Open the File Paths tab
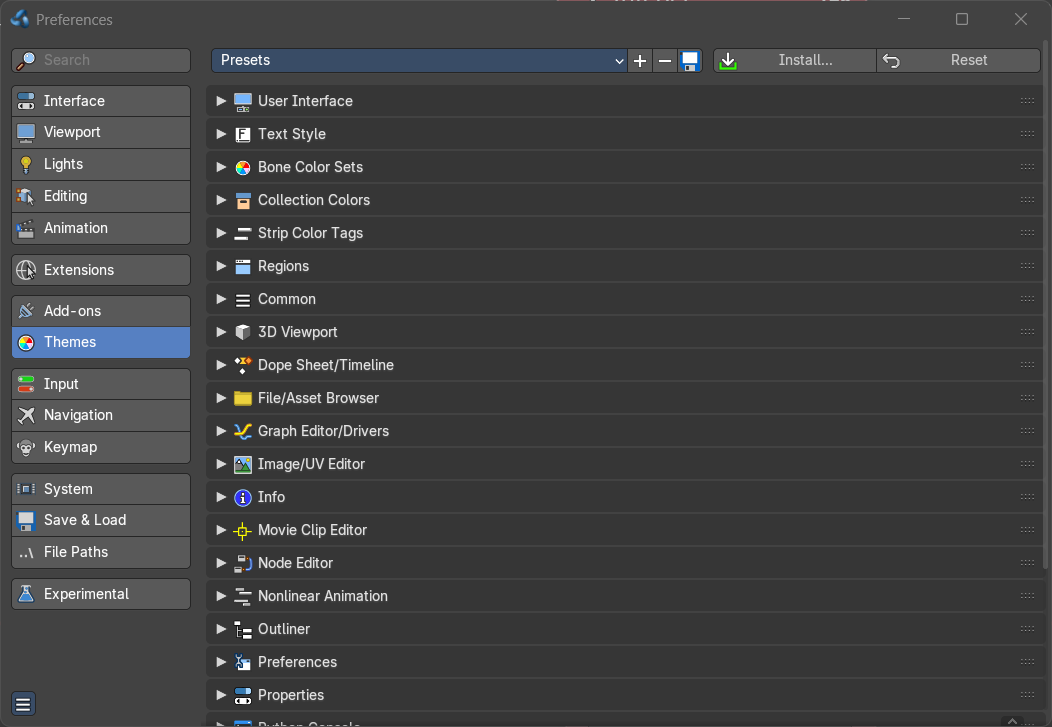 pos(101,552)
